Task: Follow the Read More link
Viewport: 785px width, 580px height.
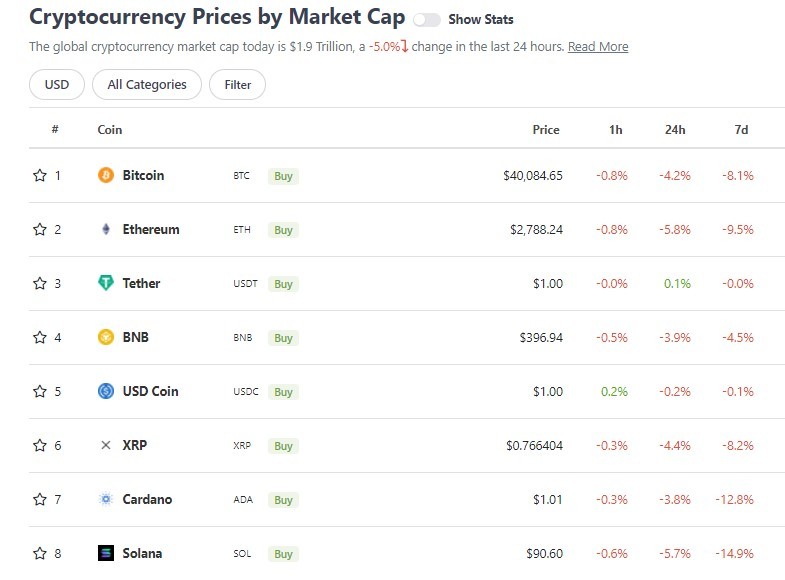Action: coord(598,47)
